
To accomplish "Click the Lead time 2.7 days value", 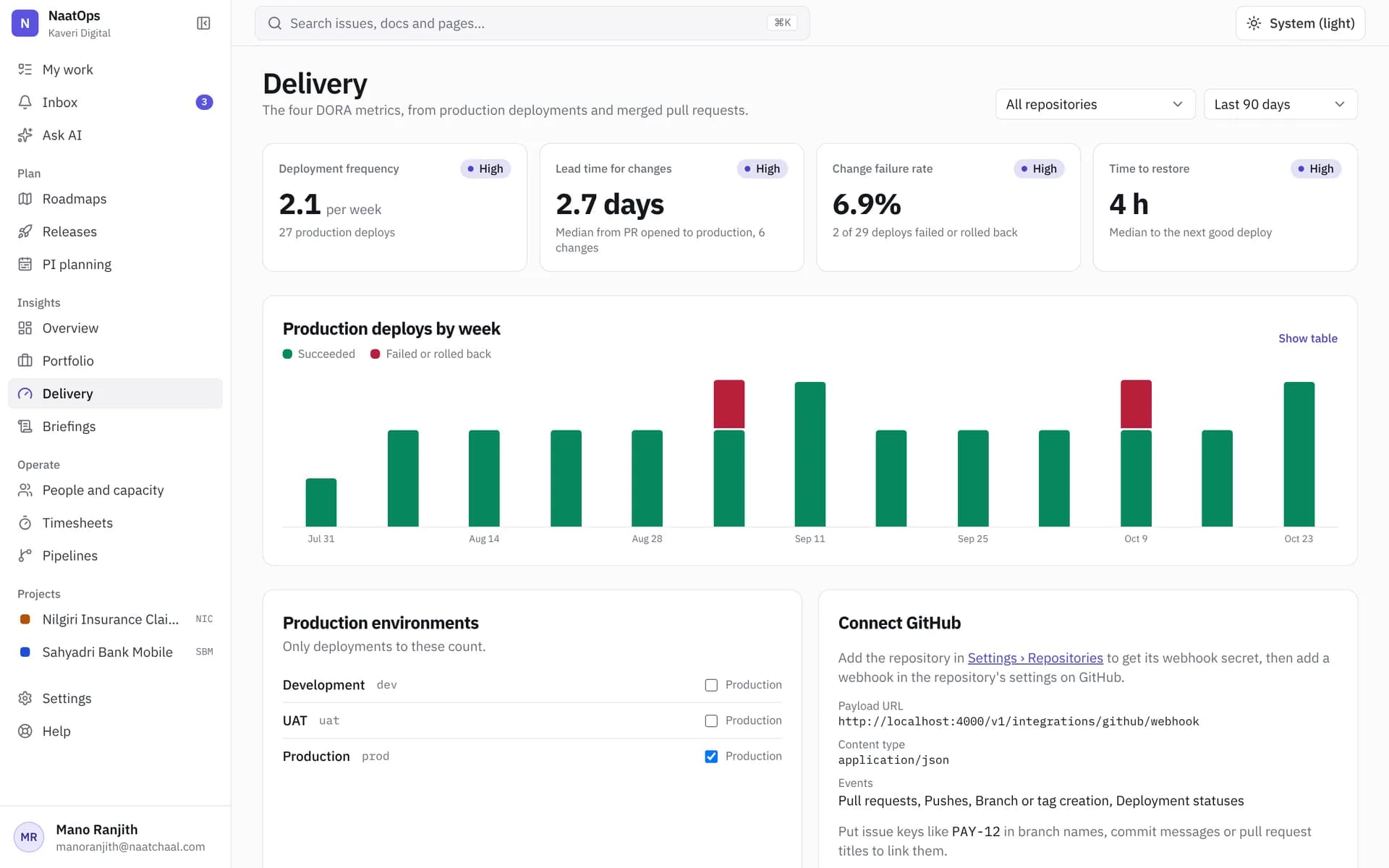I will pyautogui.click(x=610, y=204).
